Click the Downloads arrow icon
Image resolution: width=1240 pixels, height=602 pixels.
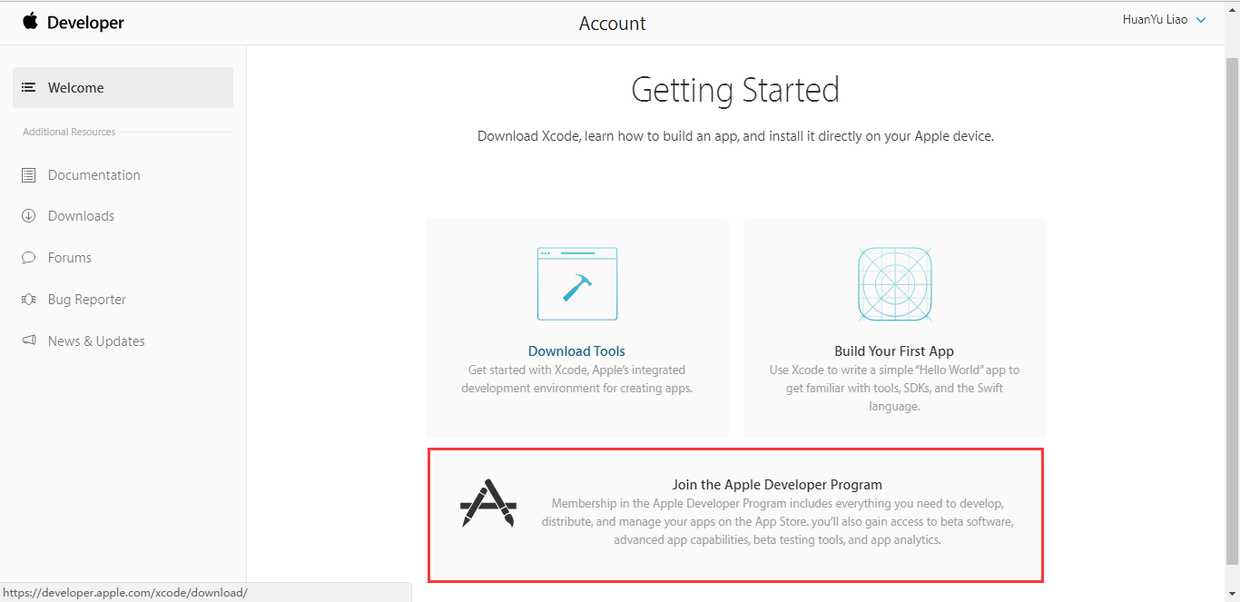pyautogui.click(x=28, y=216)
